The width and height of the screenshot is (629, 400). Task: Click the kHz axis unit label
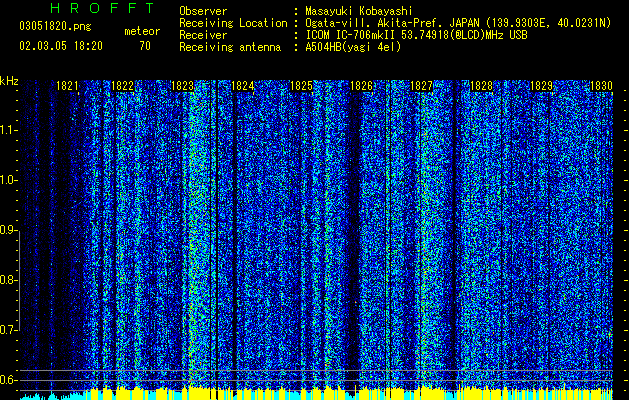click(x=9, y=81)
